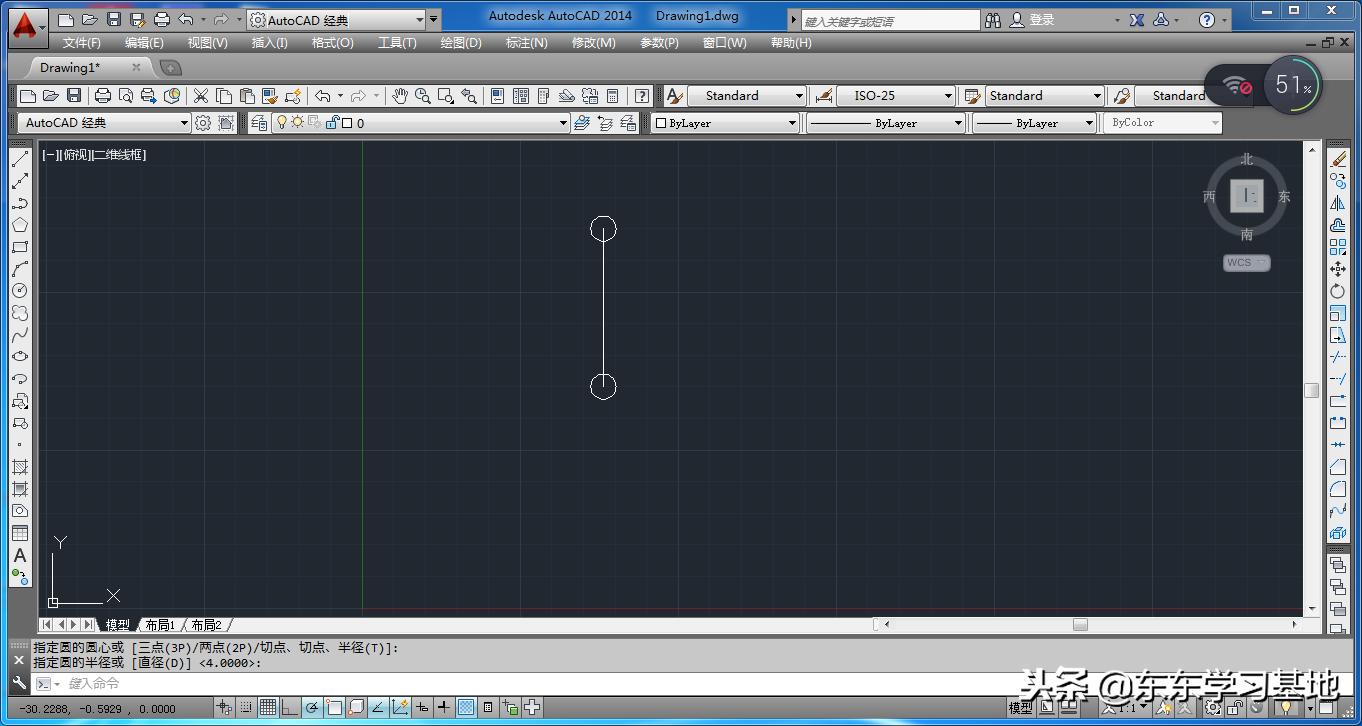1362x726 pixels.
Task: Toggle Snap Mode in status bar
Action: (247, 708)
